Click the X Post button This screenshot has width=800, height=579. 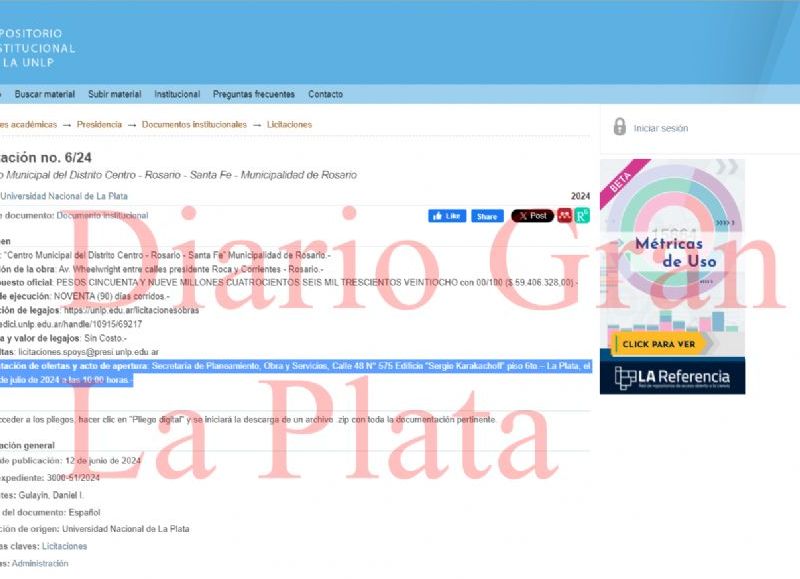coord(533,216)
